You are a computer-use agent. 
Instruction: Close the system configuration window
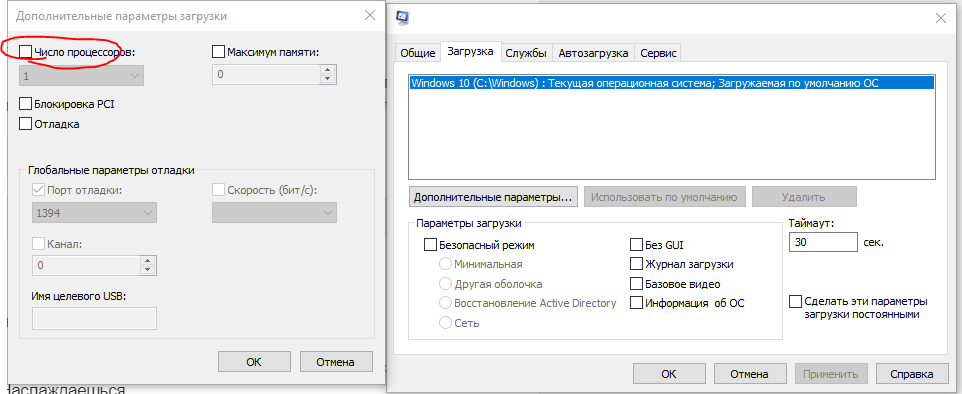coord(940,18)
